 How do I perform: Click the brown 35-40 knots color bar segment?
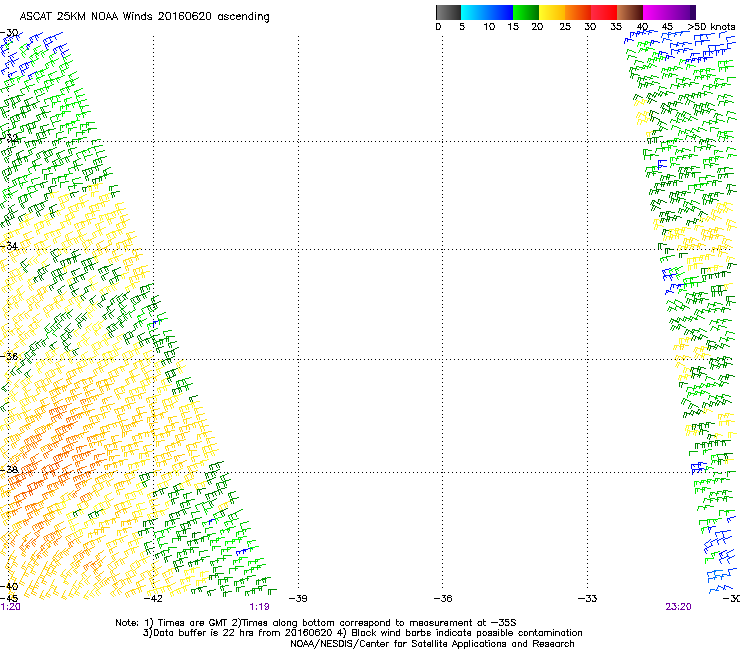click(630, 12)
